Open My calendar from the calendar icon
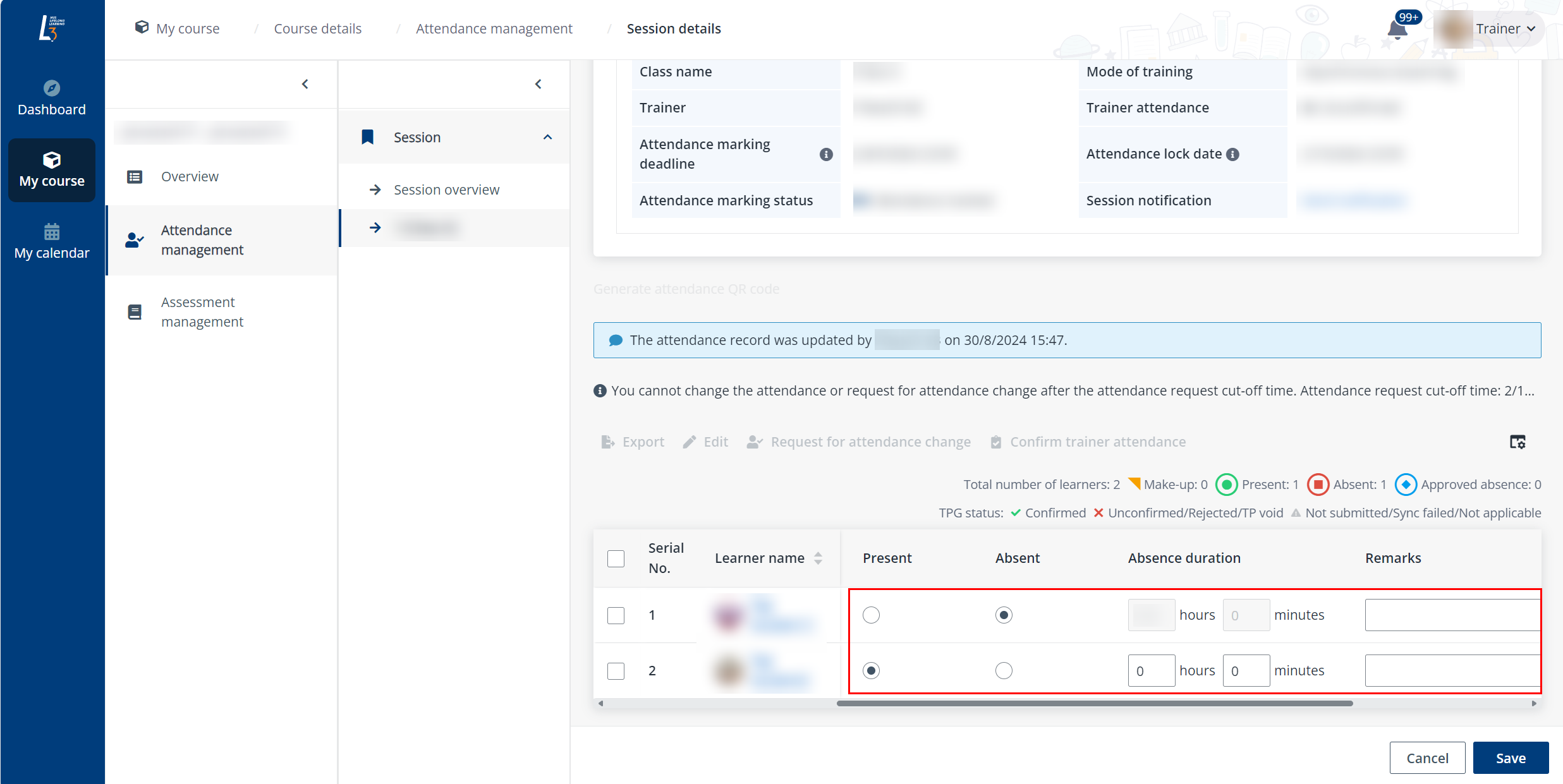This screenshot has height=784, width=1563. [x=52, y=232]
